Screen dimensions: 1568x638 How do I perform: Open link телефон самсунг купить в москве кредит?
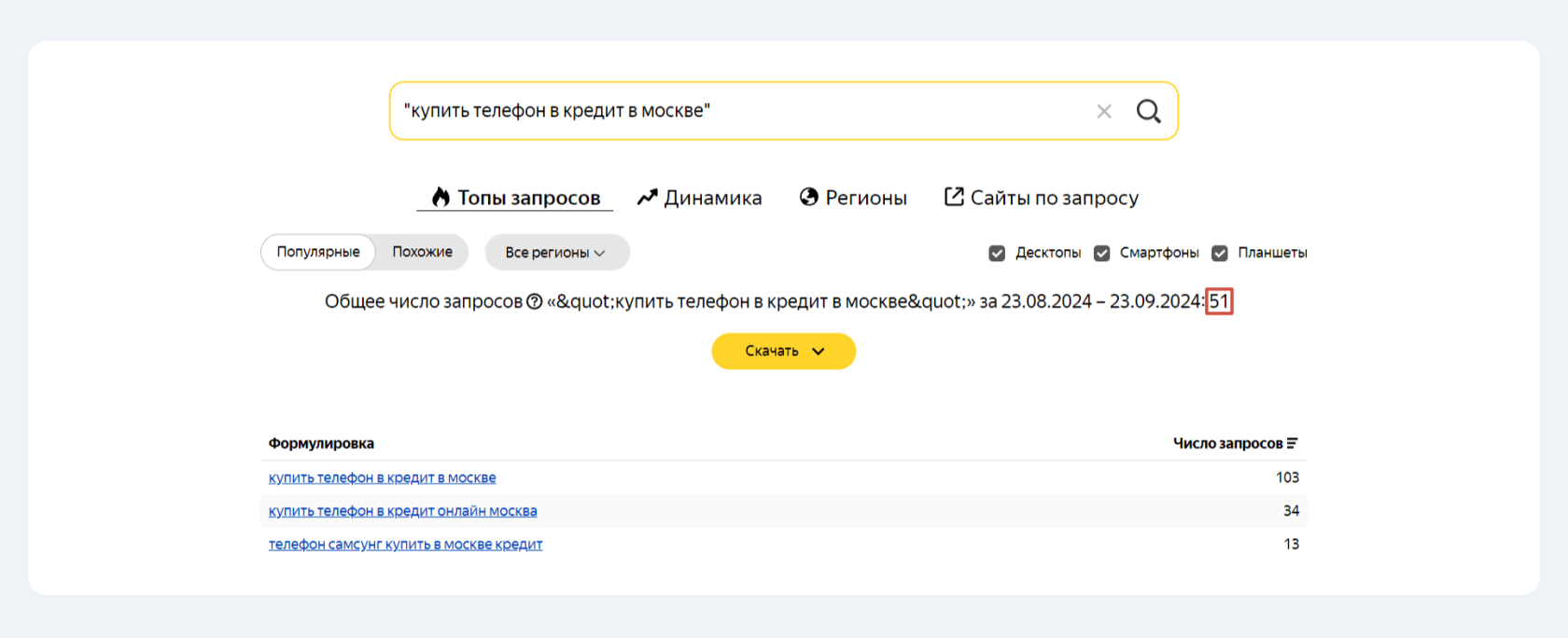(405, 545)
